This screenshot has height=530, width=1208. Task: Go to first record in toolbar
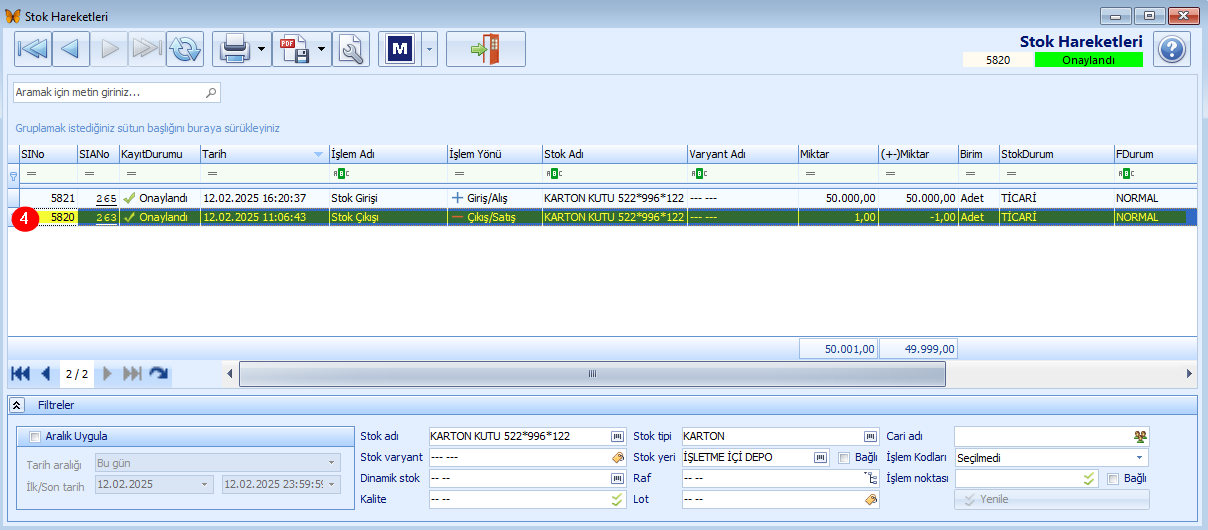point(32,48)
